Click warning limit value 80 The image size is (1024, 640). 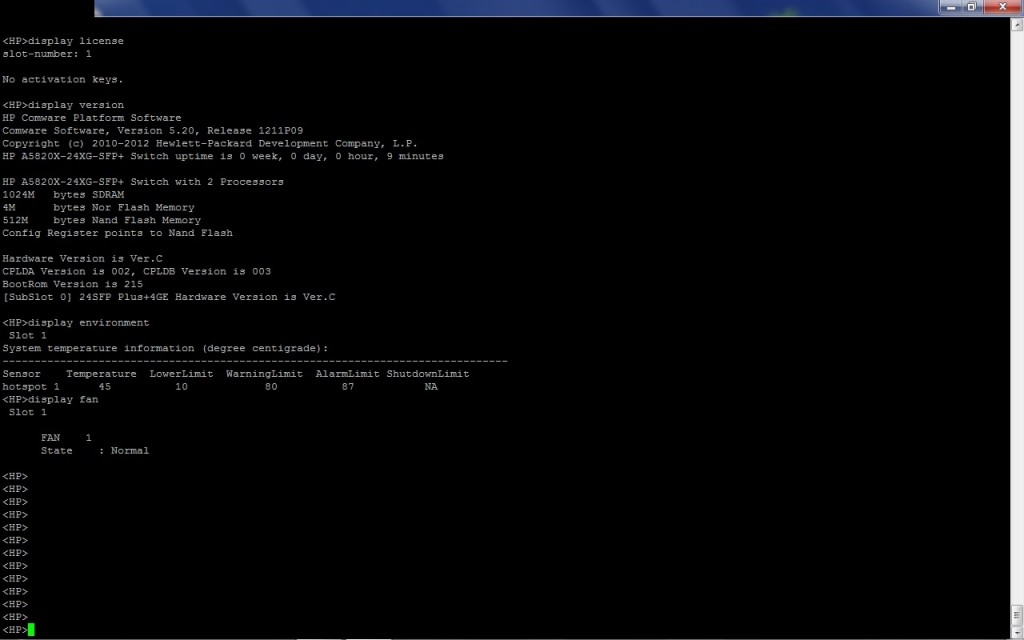coord(271,387)
